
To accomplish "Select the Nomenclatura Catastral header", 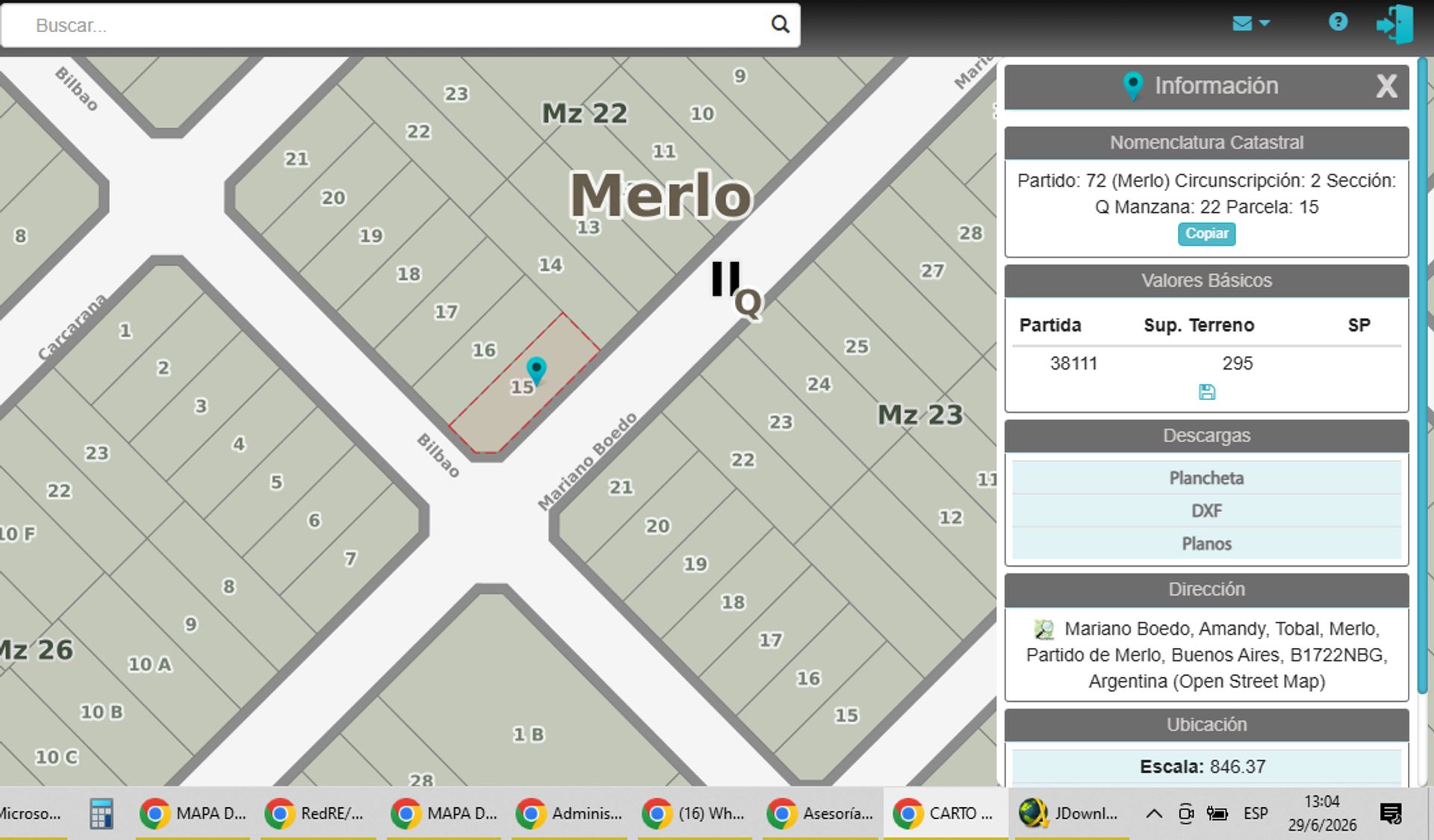I will [1206, 143].
